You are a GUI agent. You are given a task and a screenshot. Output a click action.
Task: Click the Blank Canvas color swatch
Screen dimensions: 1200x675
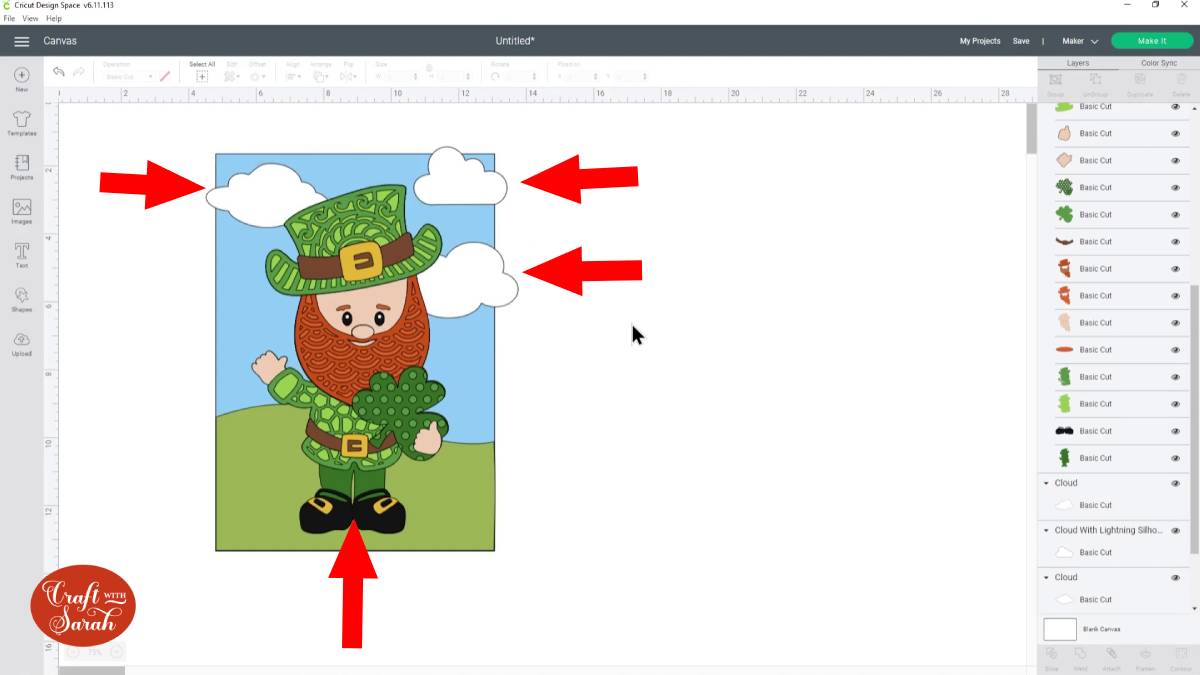click(x=1060, y=629)
